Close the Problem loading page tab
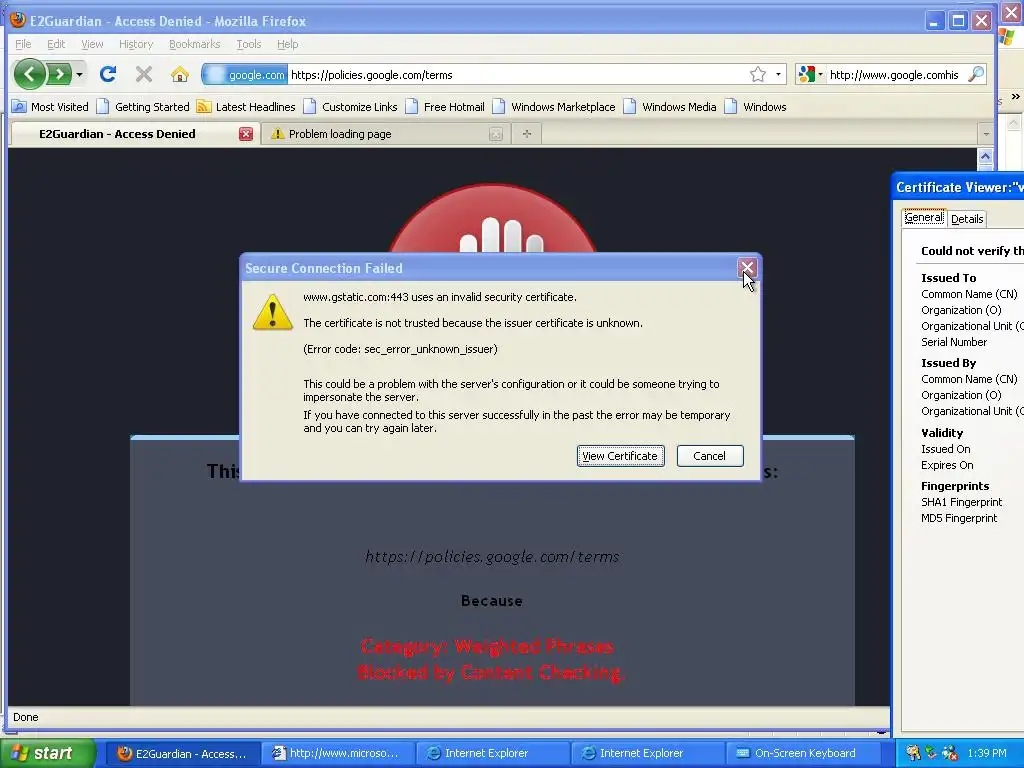 pos(496,134)
